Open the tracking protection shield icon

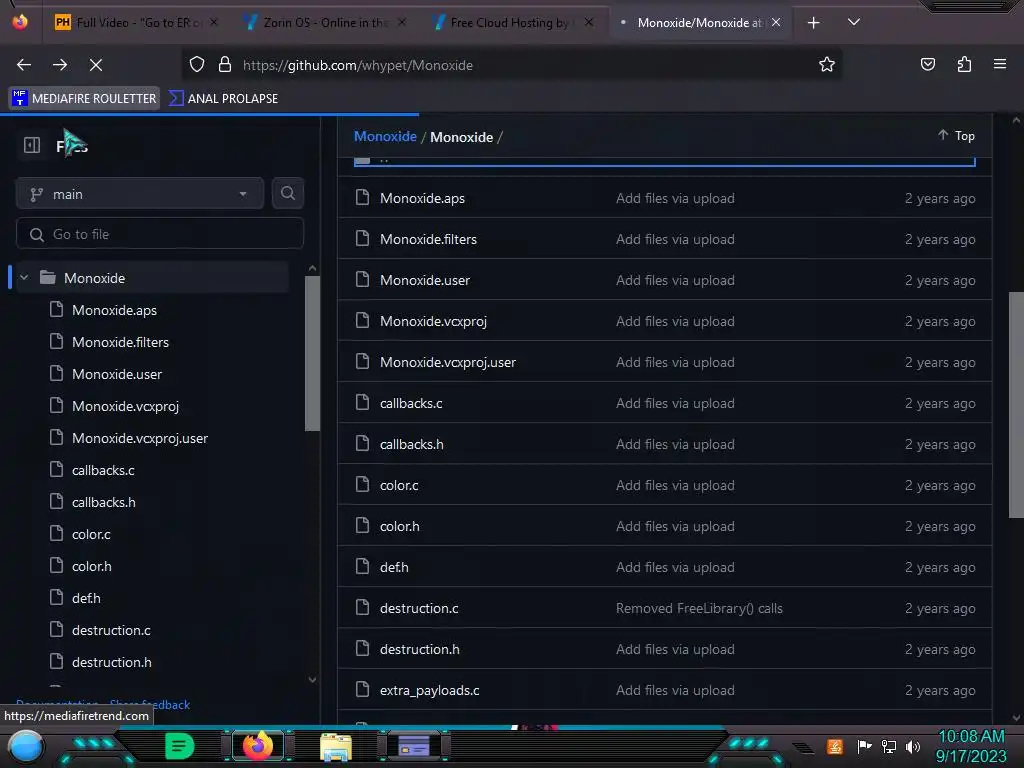pos(197,65)
